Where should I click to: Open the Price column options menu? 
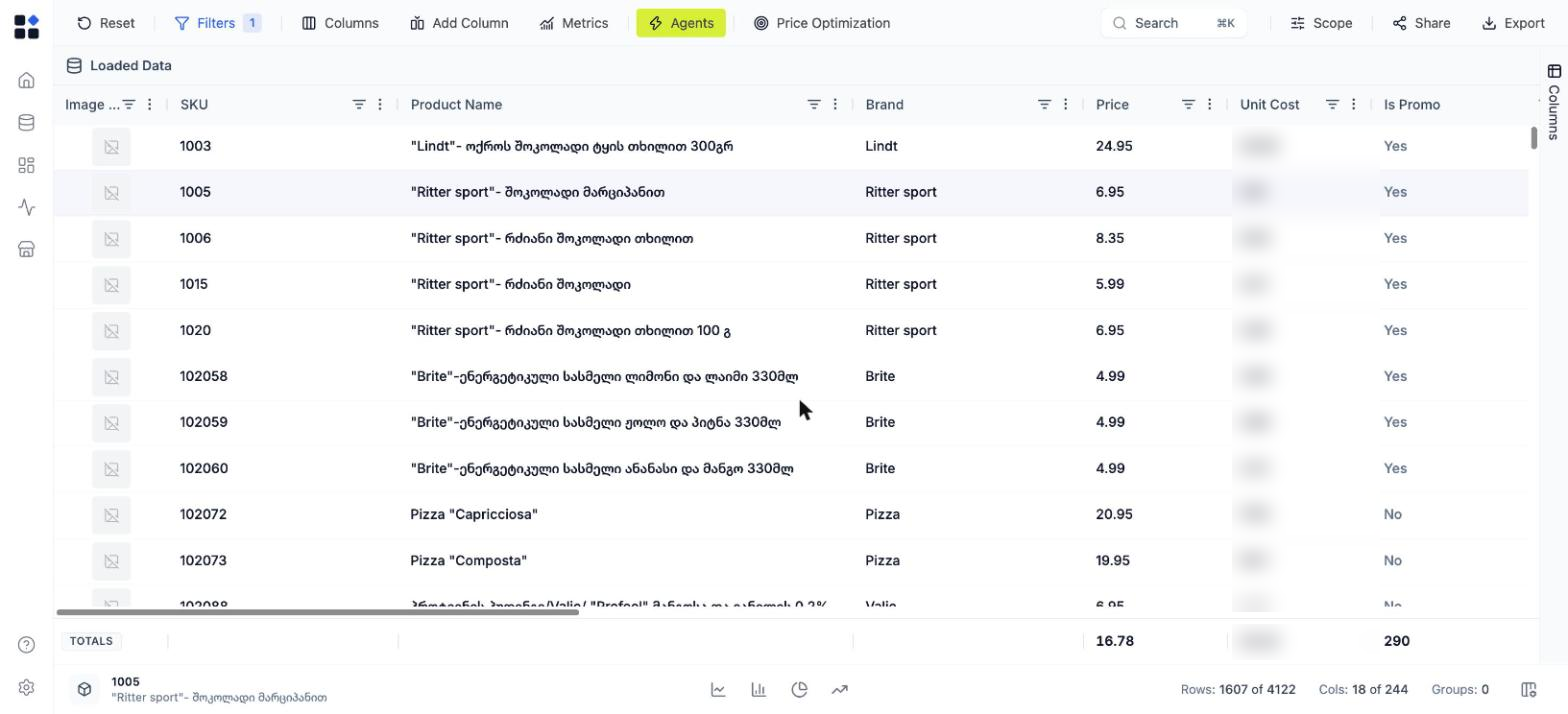[1209, 104]
